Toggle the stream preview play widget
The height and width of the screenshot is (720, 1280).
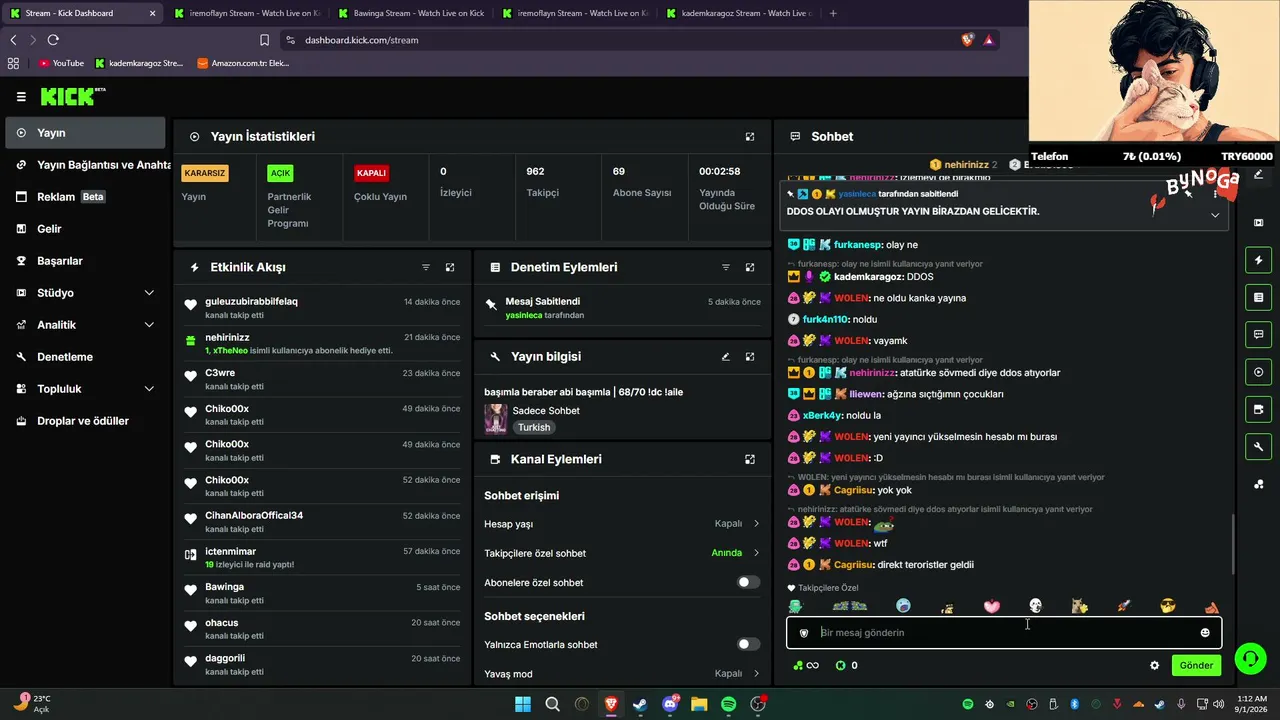(x=1258, y=372)
